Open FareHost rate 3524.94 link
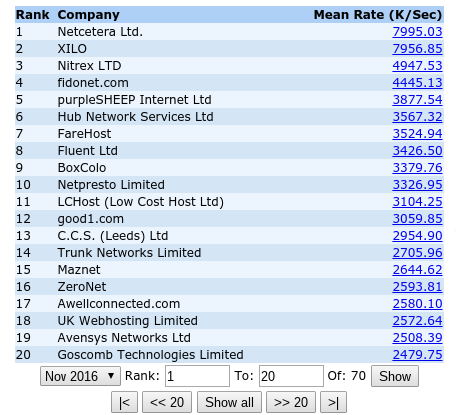Screen dimensions: 470x415 (417, 134)
